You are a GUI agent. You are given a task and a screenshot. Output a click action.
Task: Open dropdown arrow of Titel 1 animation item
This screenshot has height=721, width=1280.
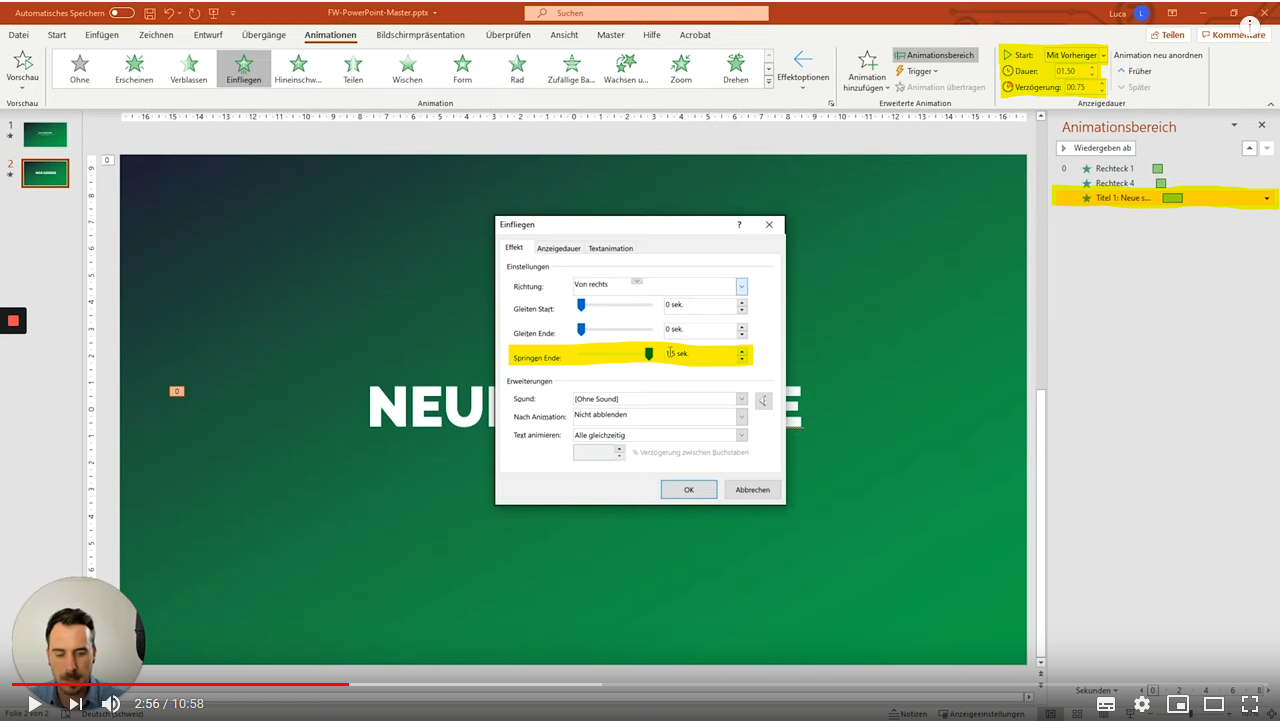click(1267, 199)
